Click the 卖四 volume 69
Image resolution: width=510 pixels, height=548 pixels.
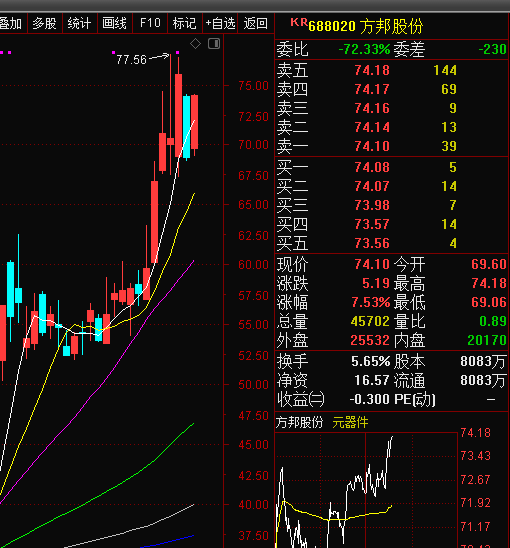click(449, 89)
